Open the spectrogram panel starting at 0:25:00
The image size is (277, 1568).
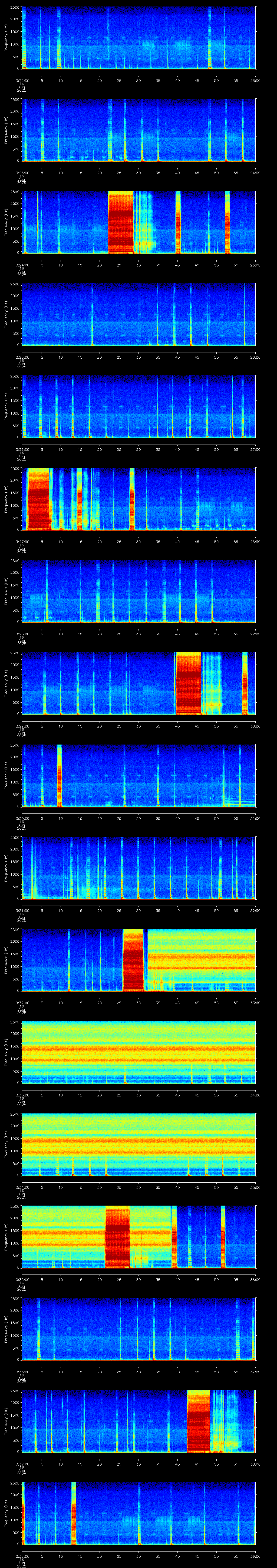pos(138,314)
